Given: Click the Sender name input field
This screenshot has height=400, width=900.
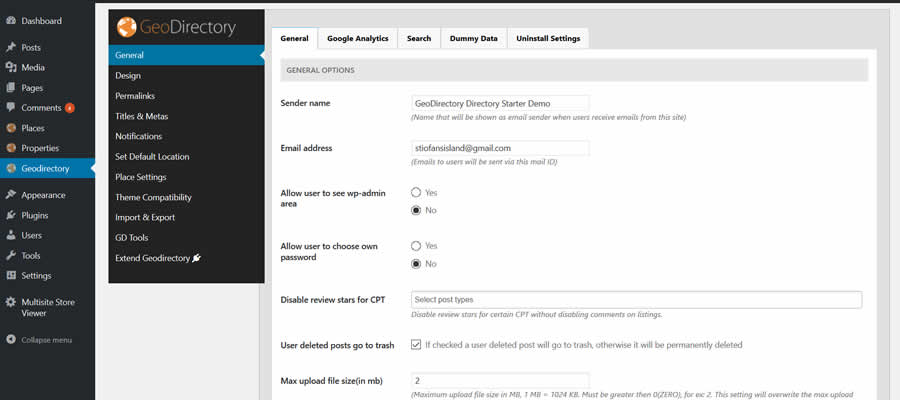Looking at the screenshot, I should tap(500, 103).
